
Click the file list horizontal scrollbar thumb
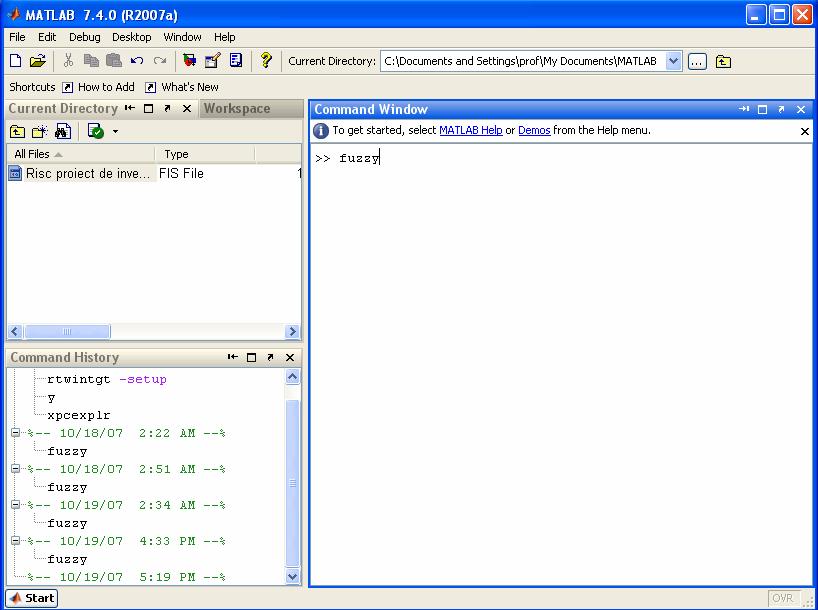(67, 331)
